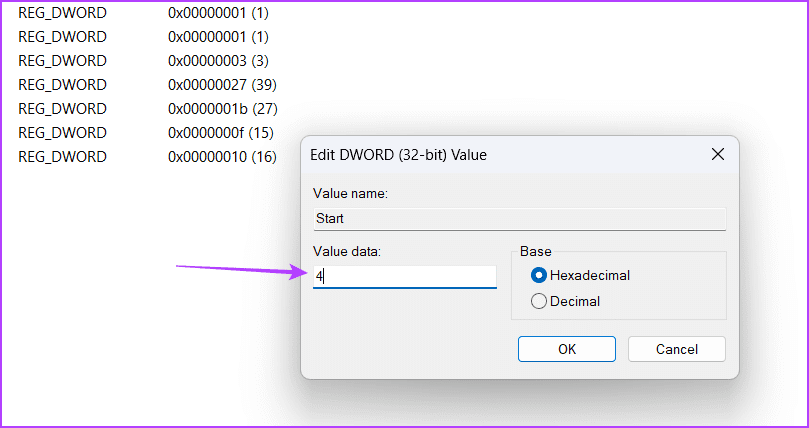Select the Hexadecimal base option
The height and width of the screenshot is (428, 809).
tap(580, 275)
